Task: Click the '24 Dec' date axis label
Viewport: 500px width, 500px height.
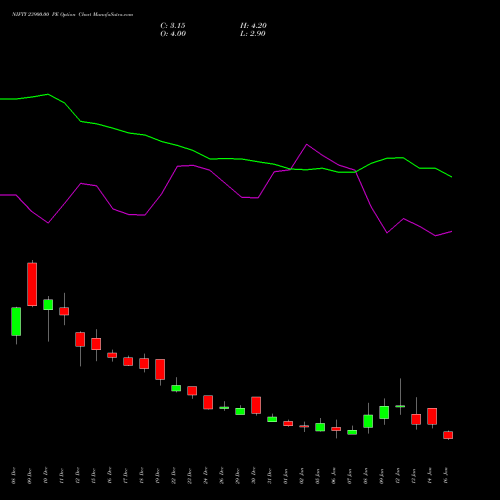Action: [x=206, y=476]
